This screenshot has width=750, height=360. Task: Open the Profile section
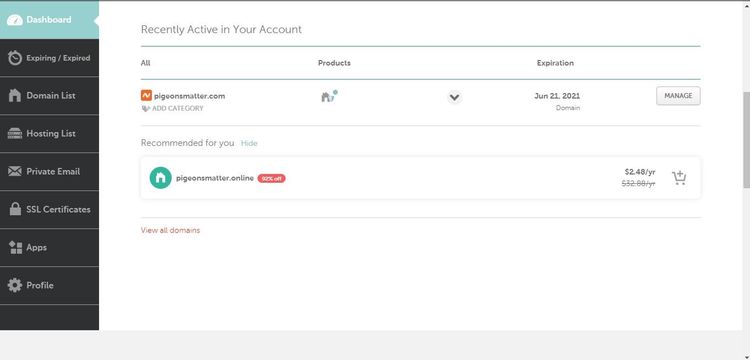click(x=49, y=285)
